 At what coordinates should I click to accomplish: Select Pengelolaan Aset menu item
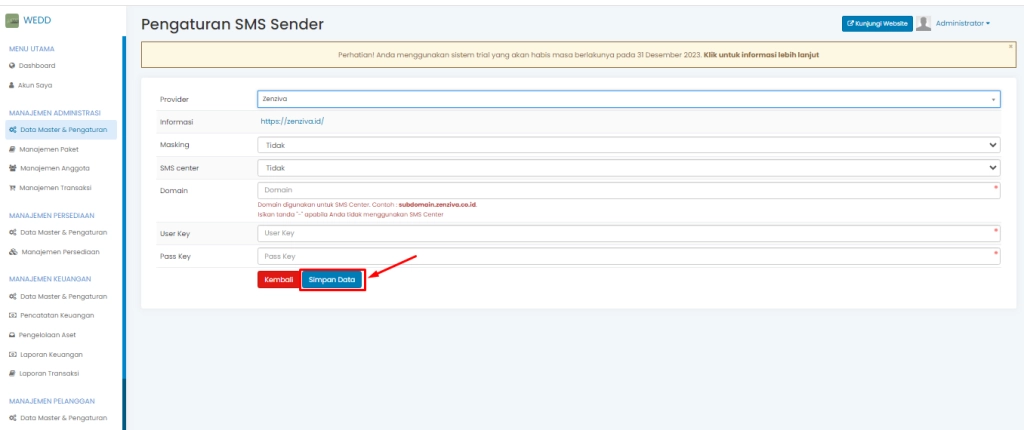(x=48, y=335)
